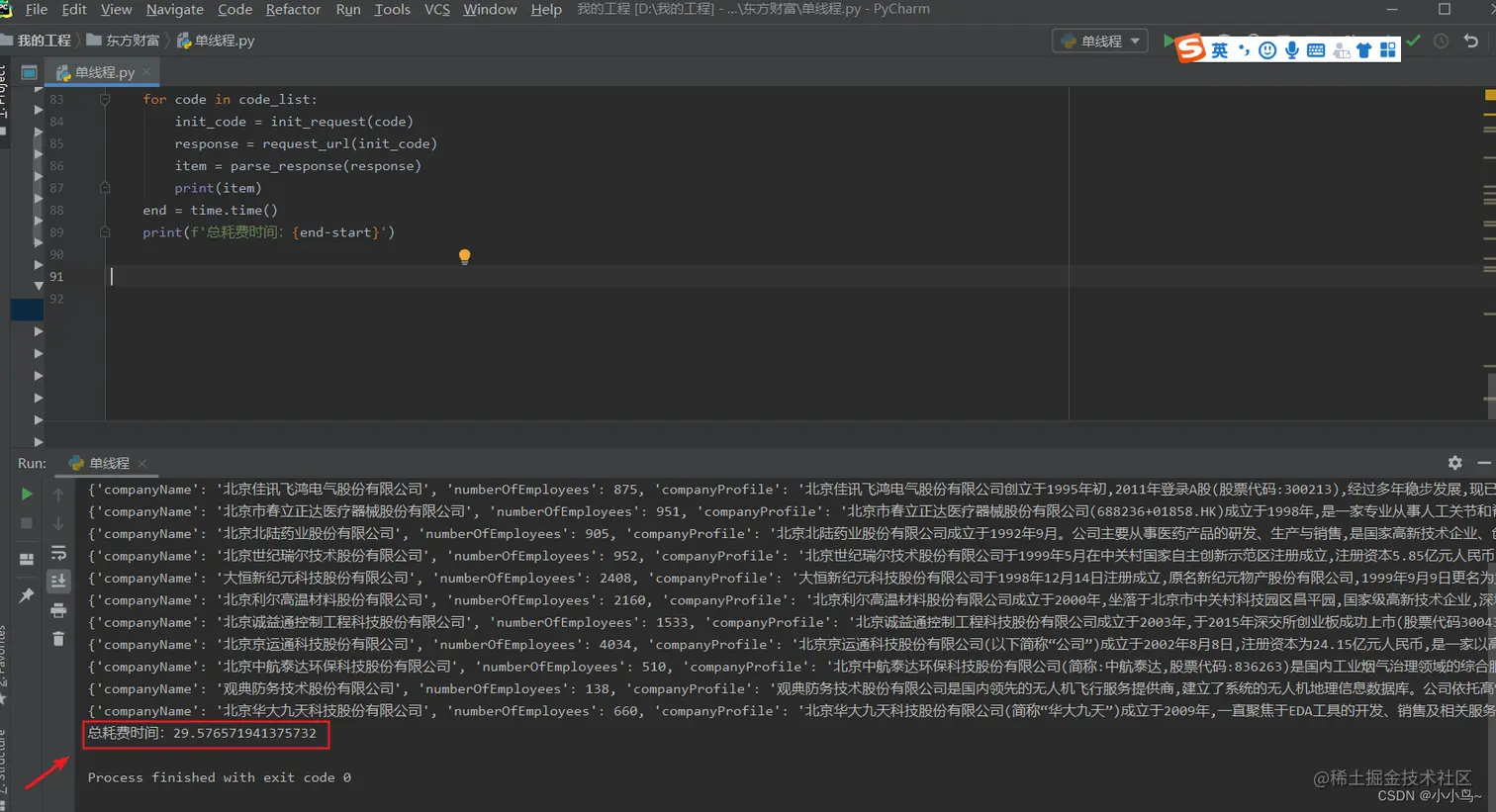Revert changes with the rollback arrow
The image size is (1496, 812).
tap(1471, 41)
